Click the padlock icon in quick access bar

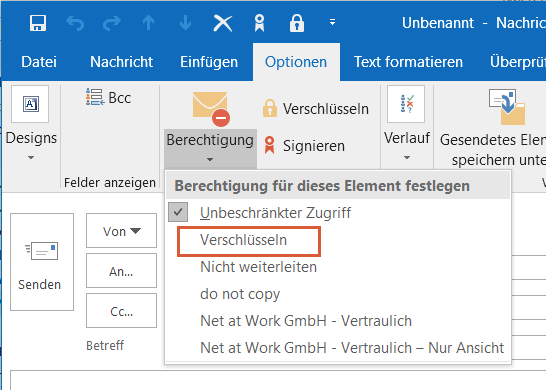297,23
